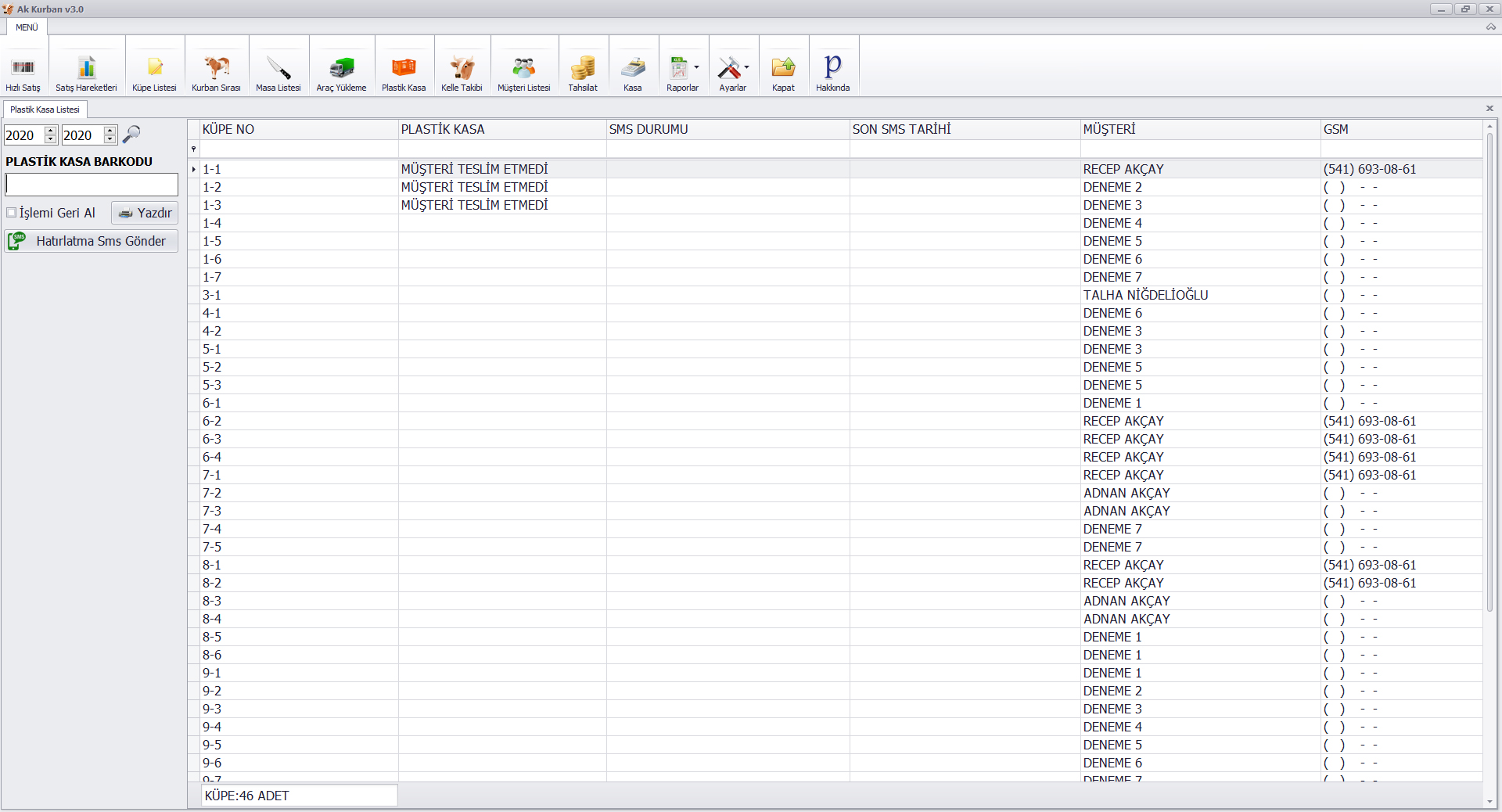
Task: Click the Plastik Kasa Barkodu input field
Action: (x=92, y=185)
